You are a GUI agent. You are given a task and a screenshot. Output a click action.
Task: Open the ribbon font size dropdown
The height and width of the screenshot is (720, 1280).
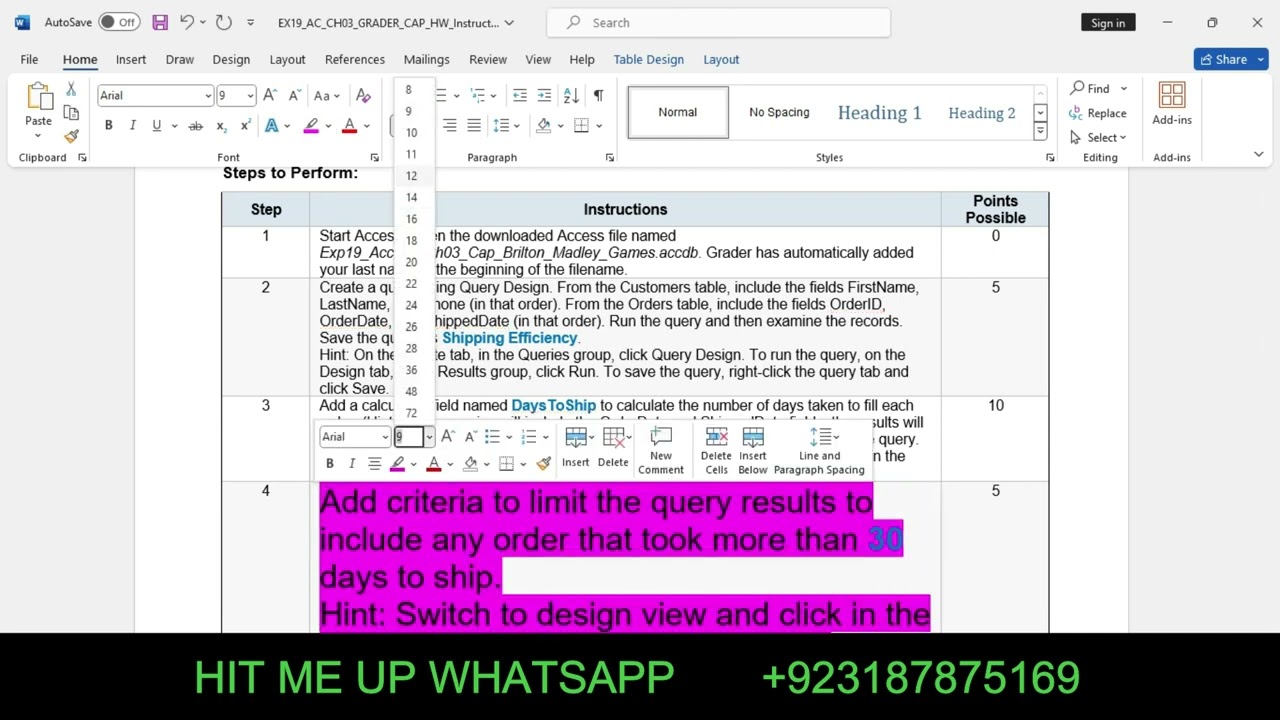[250, 96]
